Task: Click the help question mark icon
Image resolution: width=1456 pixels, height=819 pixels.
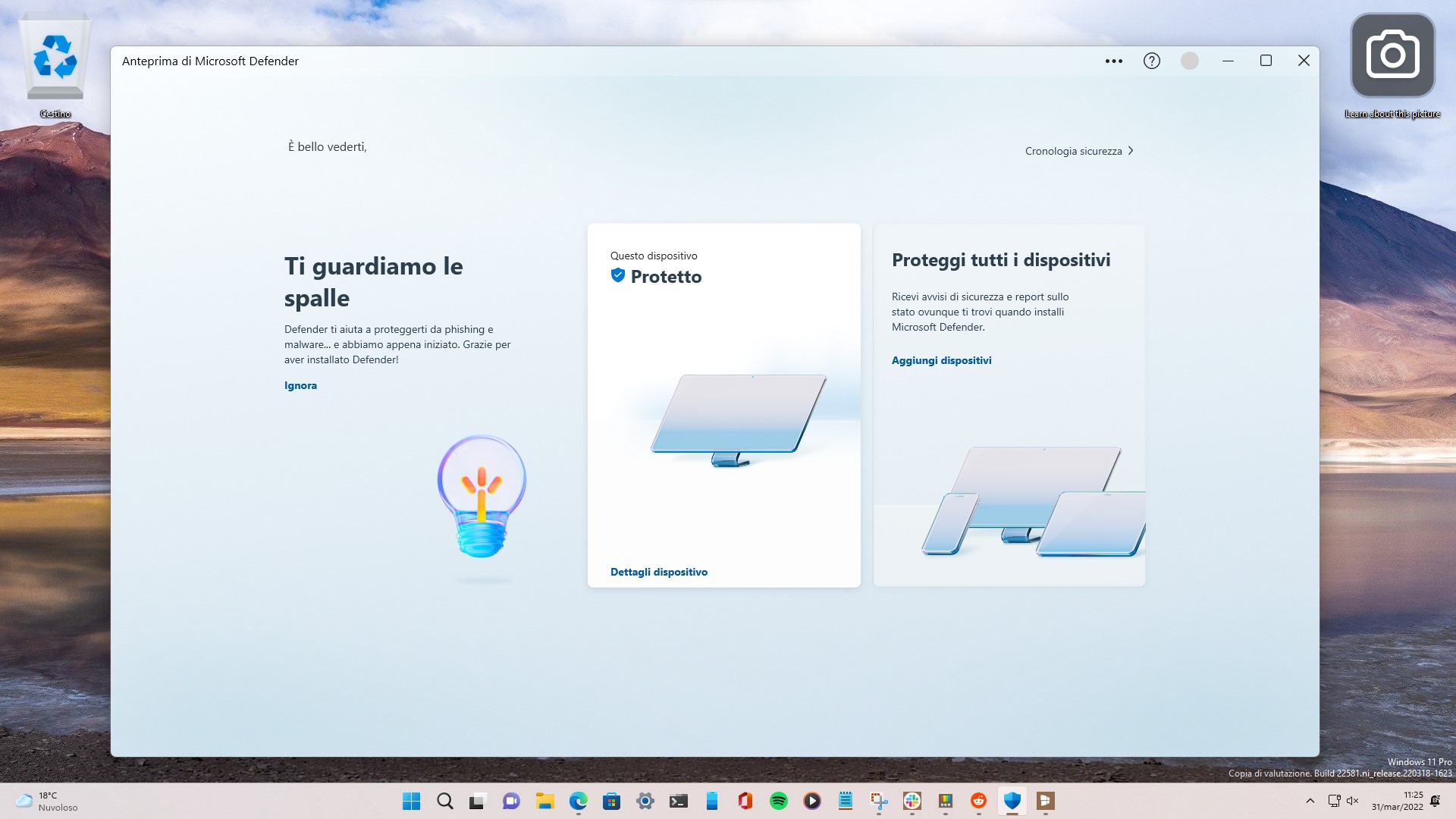Action: [x=1151, y=61]
